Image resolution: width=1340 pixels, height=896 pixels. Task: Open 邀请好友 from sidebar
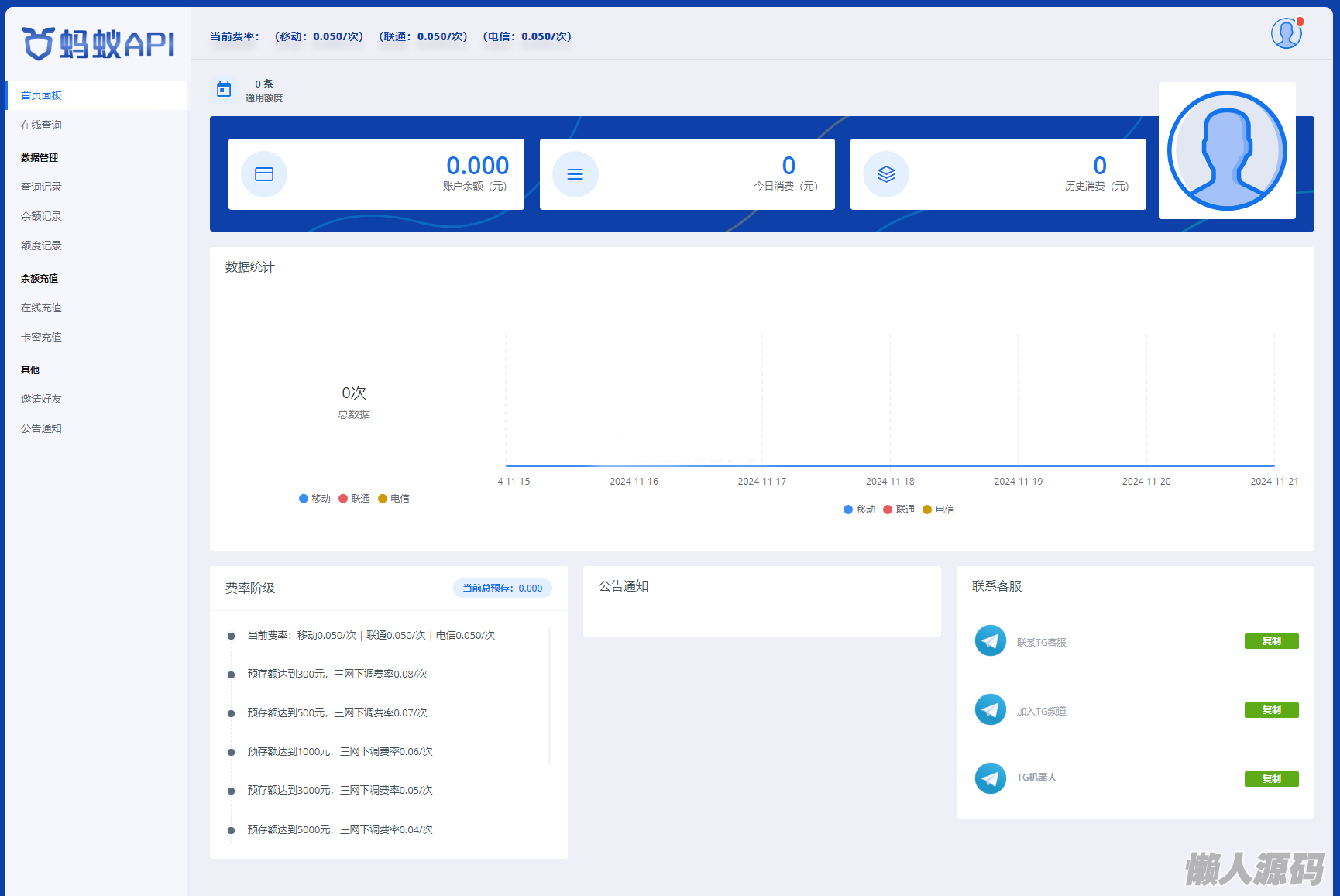41,399
